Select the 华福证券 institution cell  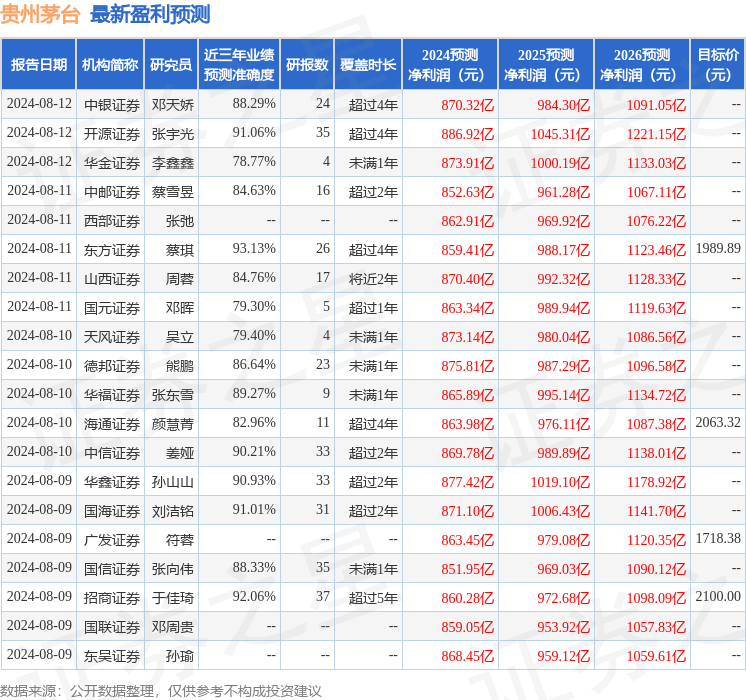click(x=112, y=395)
